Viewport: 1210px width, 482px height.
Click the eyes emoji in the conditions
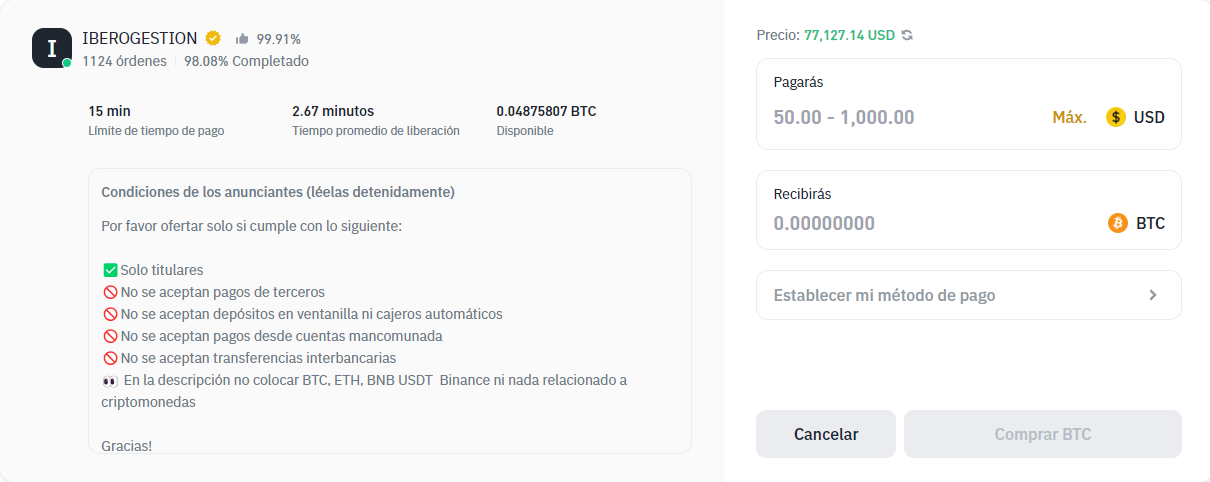[110, 380]
